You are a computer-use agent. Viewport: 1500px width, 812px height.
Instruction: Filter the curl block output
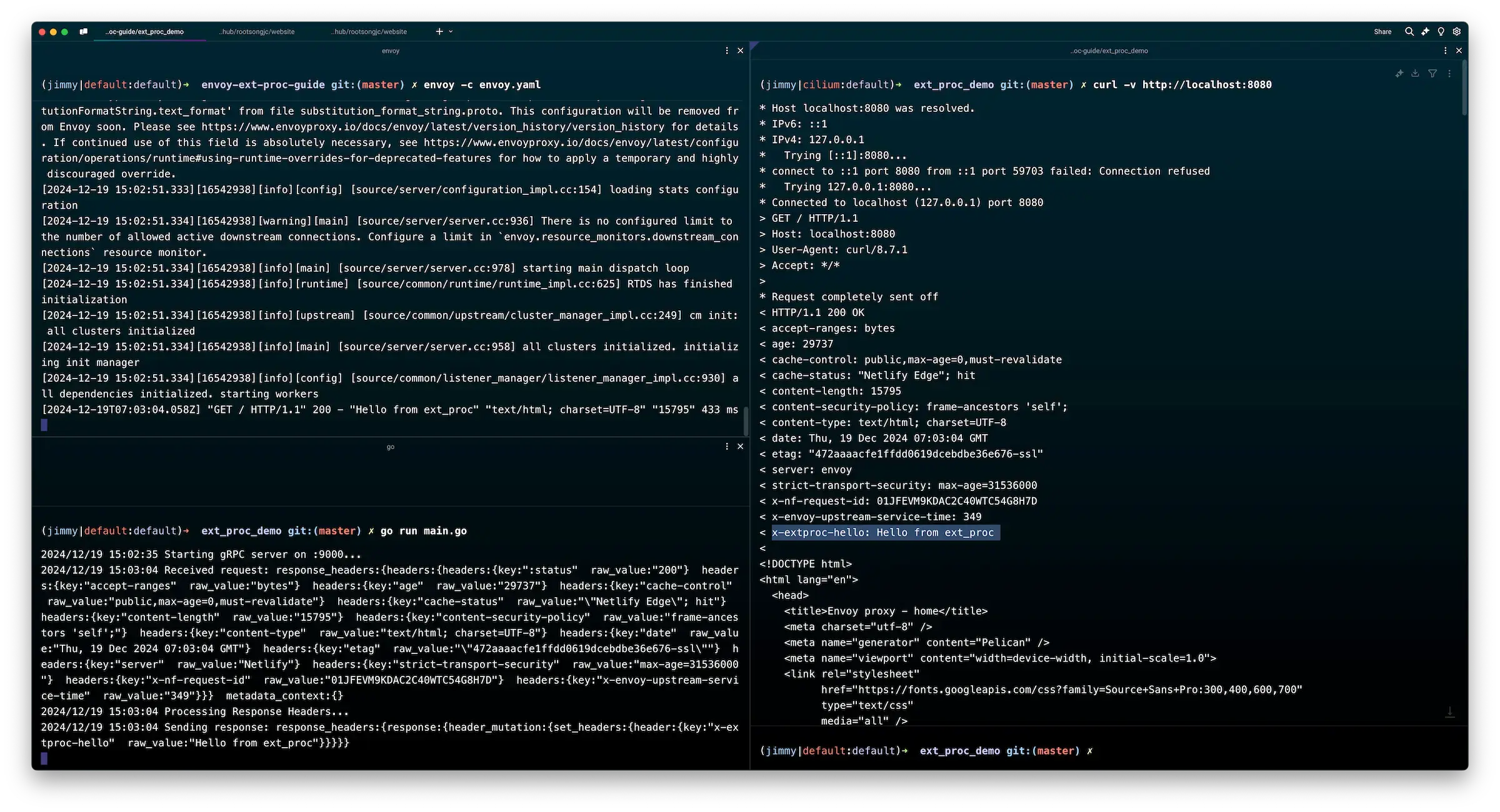click(1432, 74)
